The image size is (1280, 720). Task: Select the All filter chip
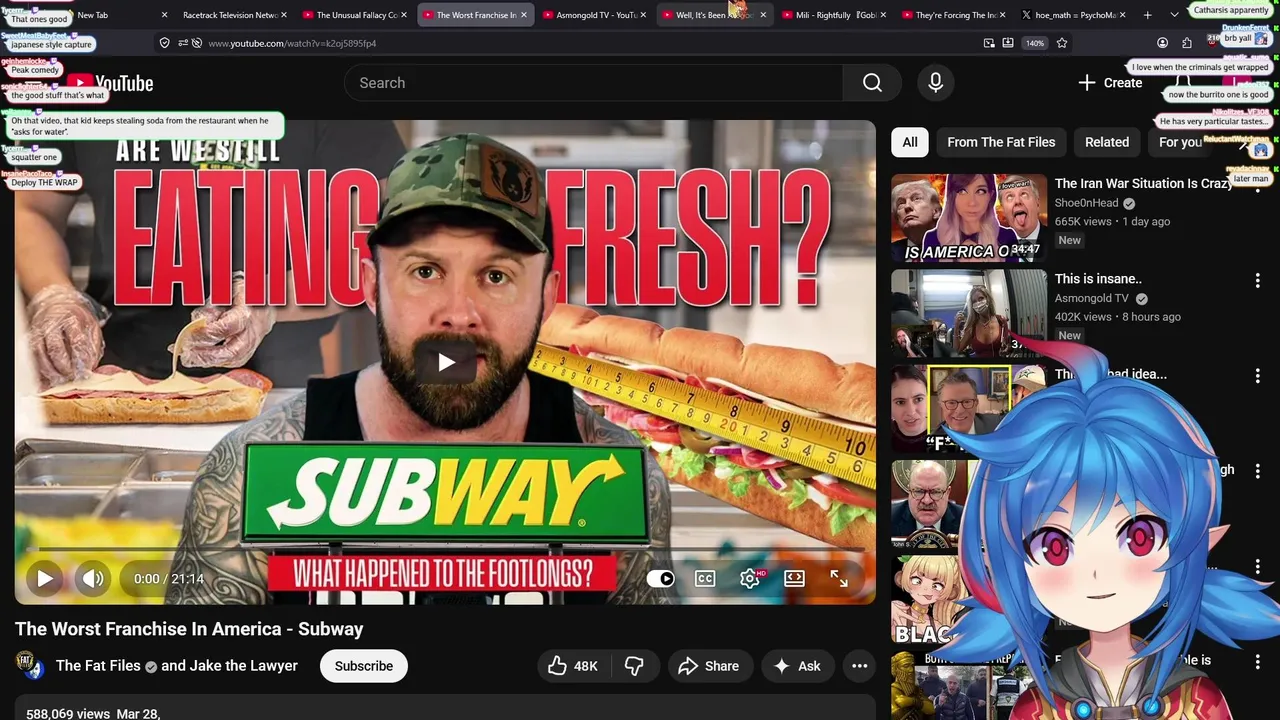point(910,142)
